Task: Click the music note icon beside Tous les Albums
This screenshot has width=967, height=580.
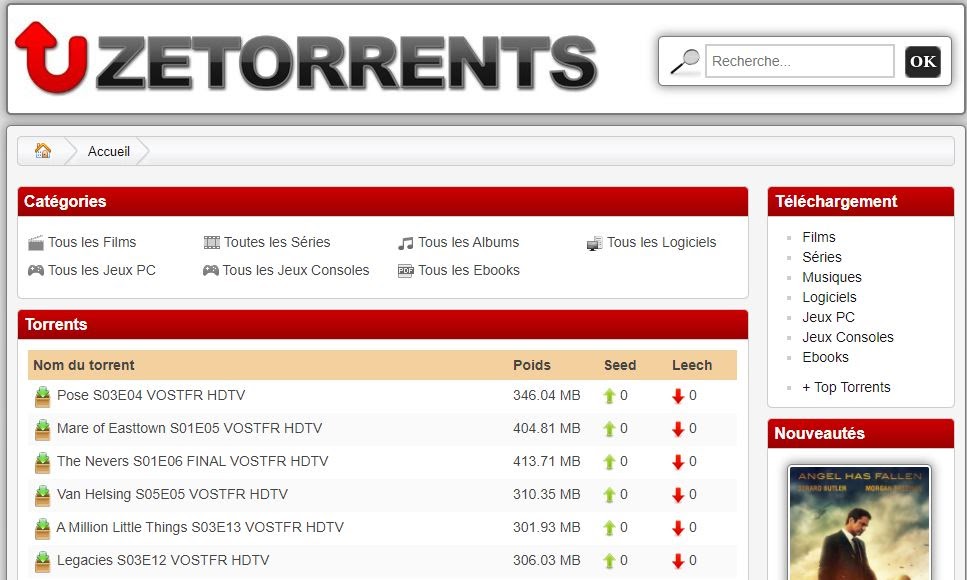Action: pyautogui.click(x=405, y=243)
